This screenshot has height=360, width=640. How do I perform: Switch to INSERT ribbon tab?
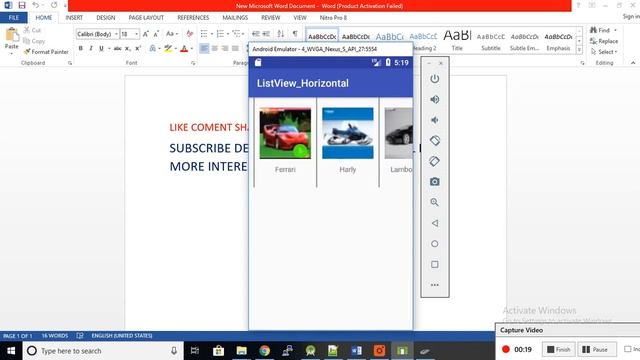point(74,18)
